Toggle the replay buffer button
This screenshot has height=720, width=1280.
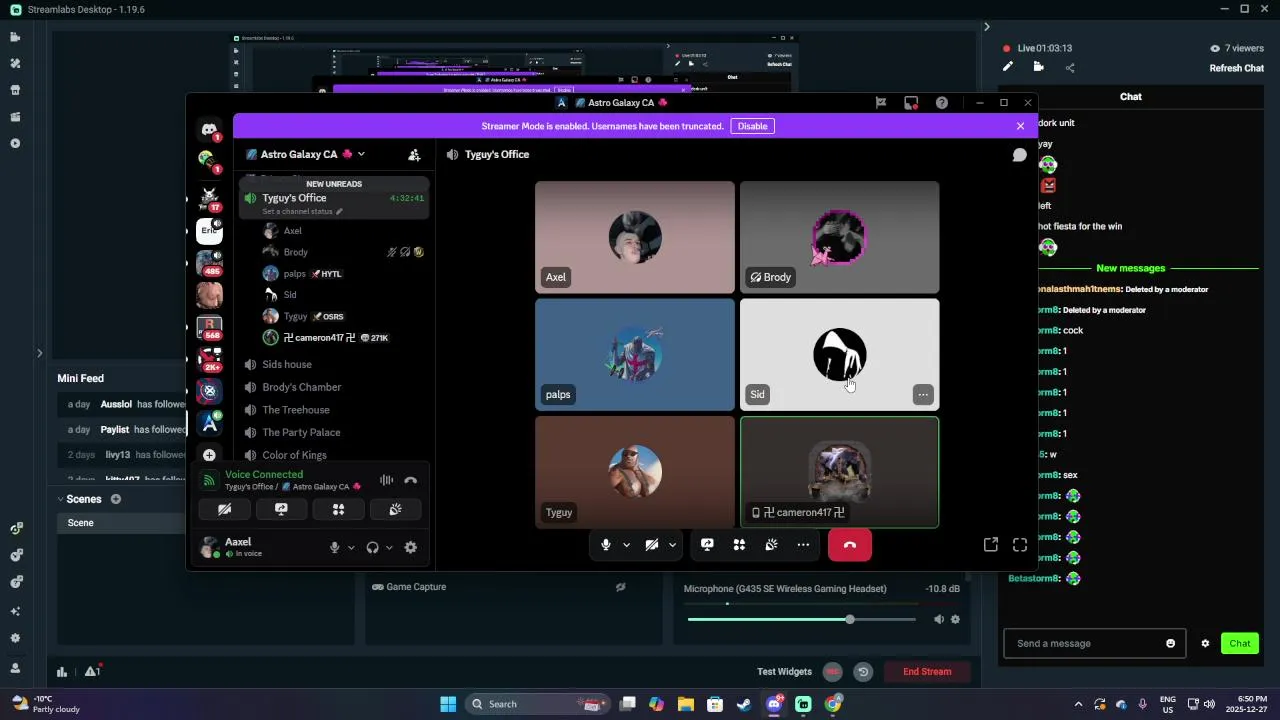click(x=863, y=672)
